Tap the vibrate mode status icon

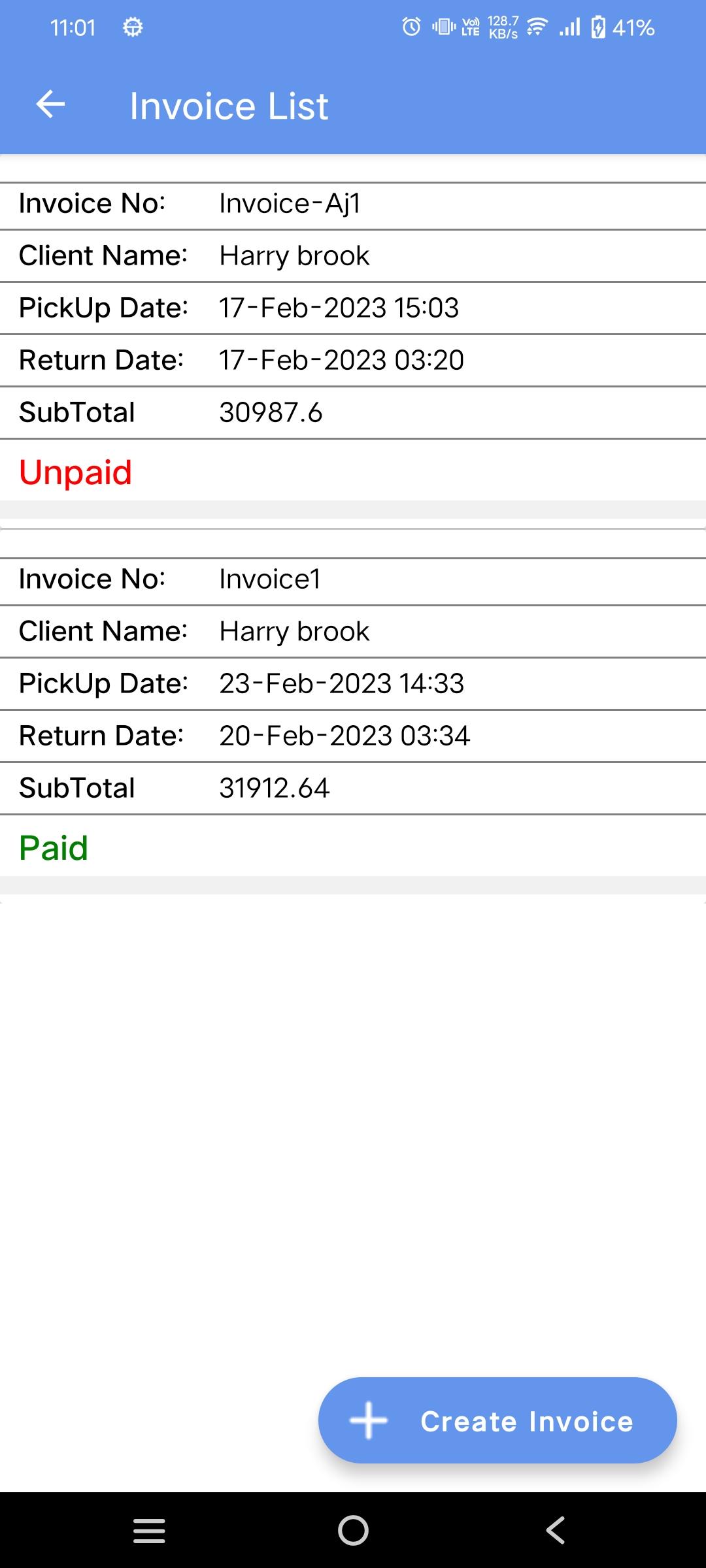coord(443,27)
